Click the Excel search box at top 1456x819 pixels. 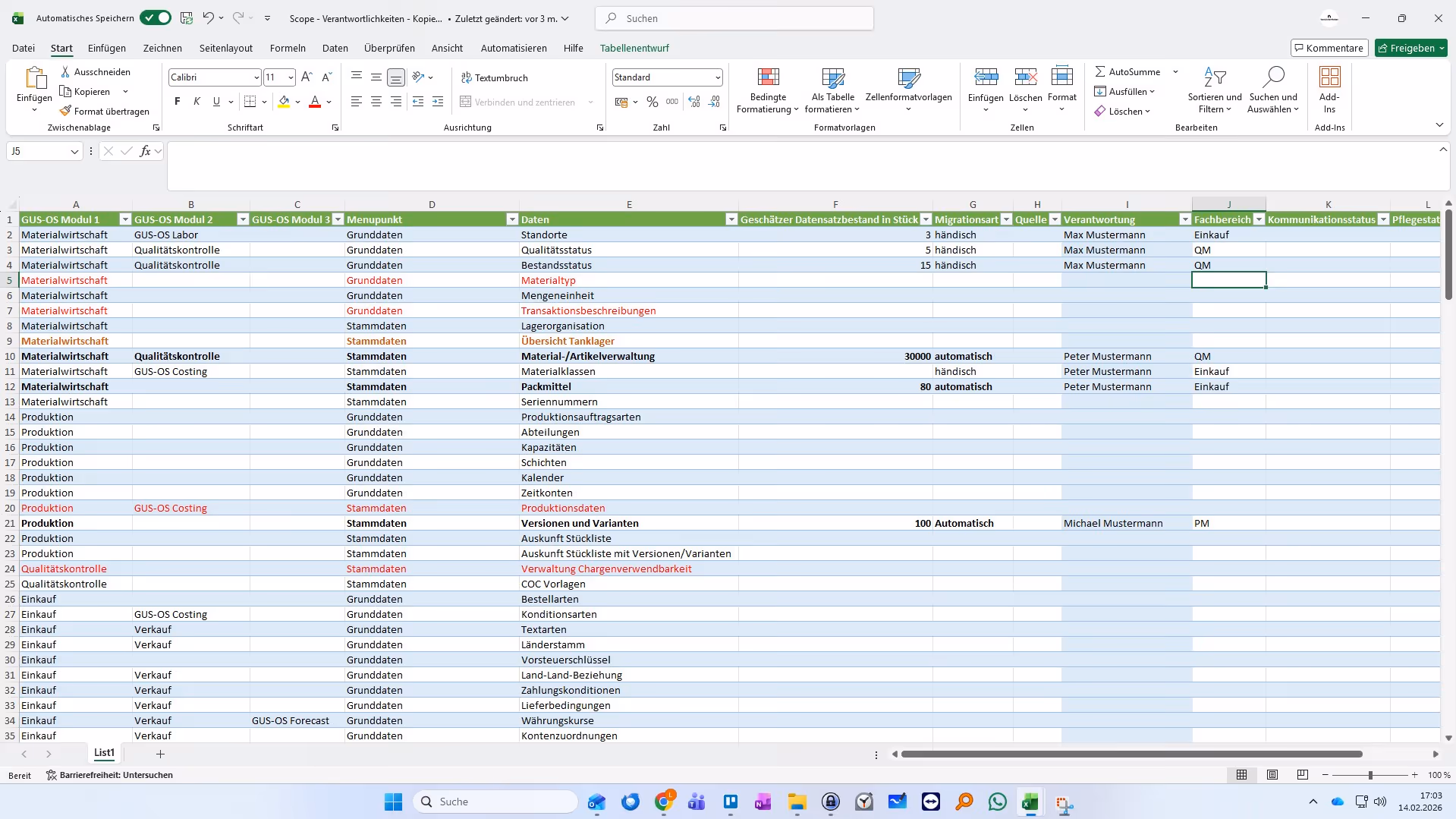[734, 18]
